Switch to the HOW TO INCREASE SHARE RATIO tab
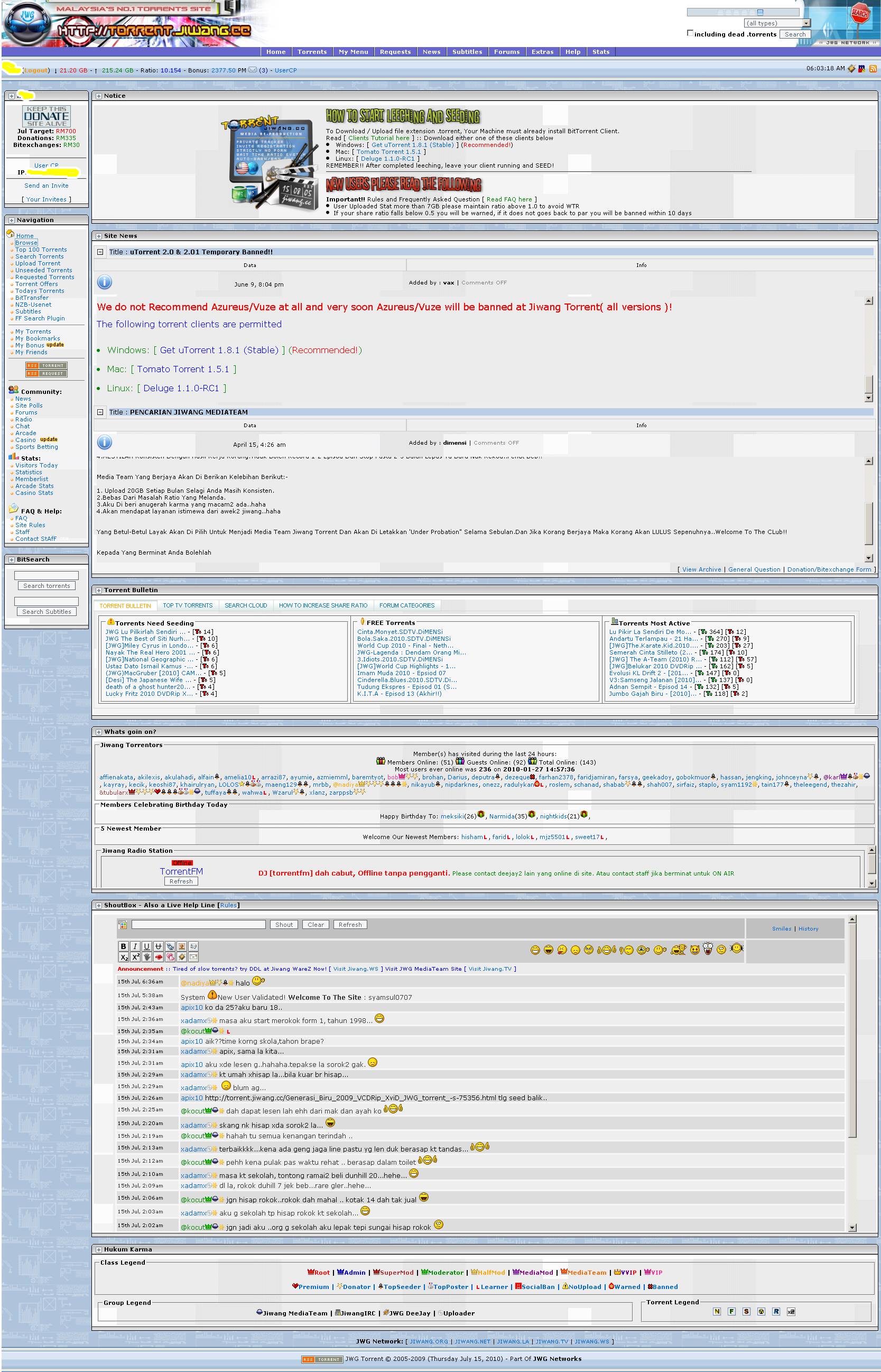The width and height of the screenshot is (881, 1372). click(x=323, y=605)
